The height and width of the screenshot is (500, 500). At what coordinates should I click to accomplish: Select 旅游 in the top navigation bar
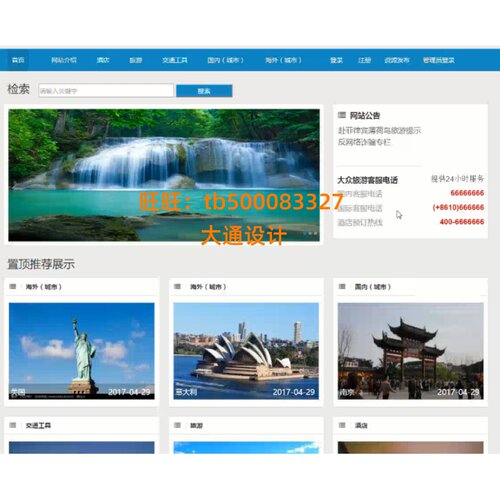[x=136, y=60]
